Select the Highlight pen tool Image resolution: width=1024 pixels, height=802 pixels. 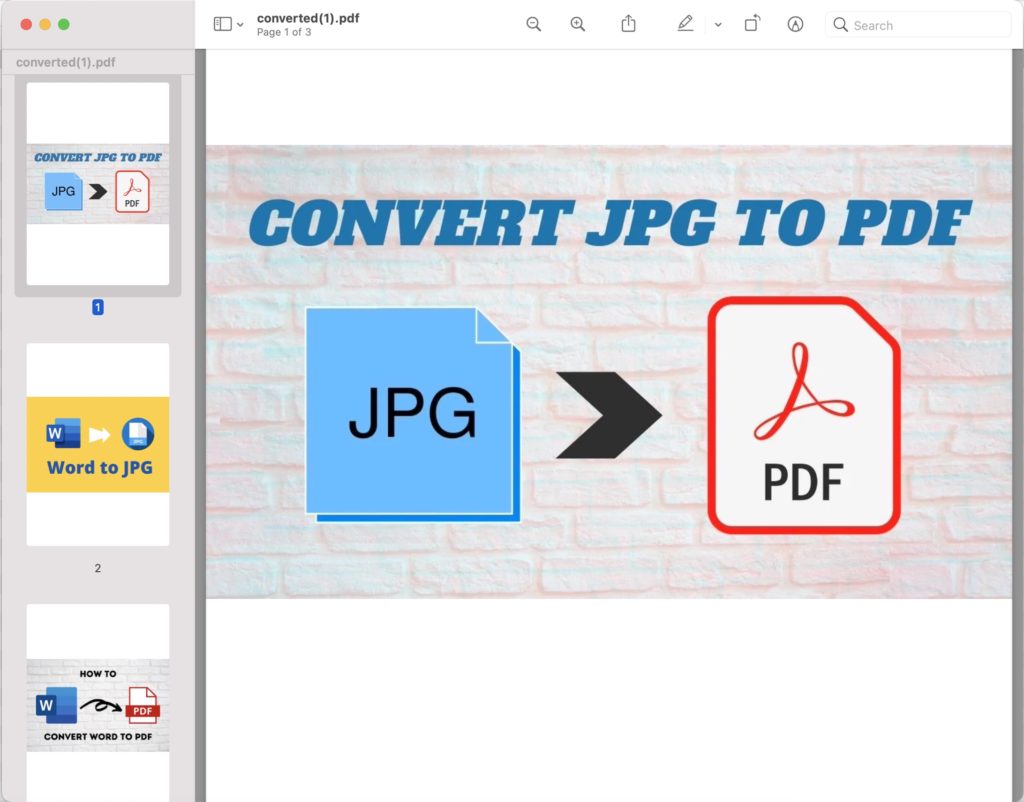coord(685,25)
